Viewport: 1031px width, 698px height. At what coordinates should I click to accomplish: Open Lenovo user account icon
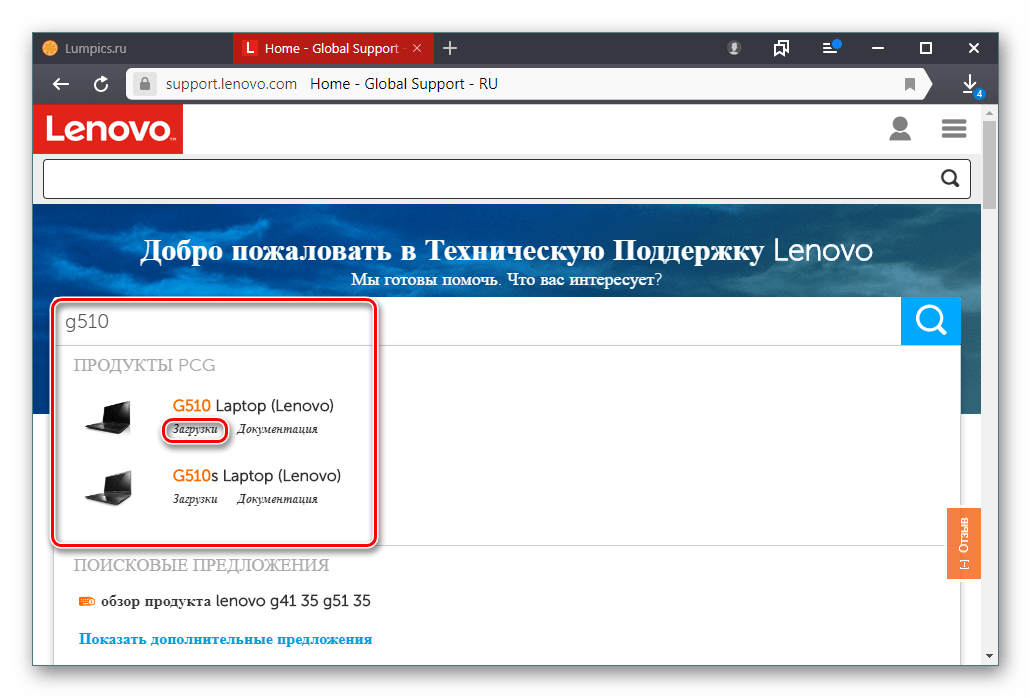click(900, 129)
